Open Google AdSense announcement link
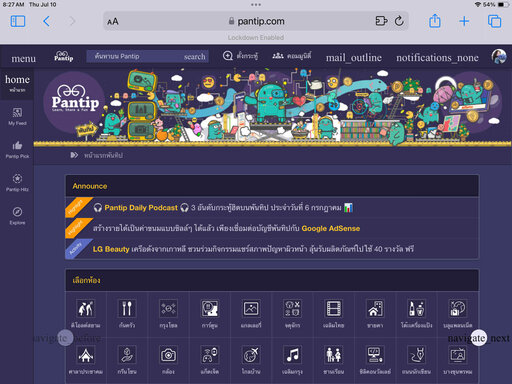This screenshot has width=512, height=384. [331, 228]
